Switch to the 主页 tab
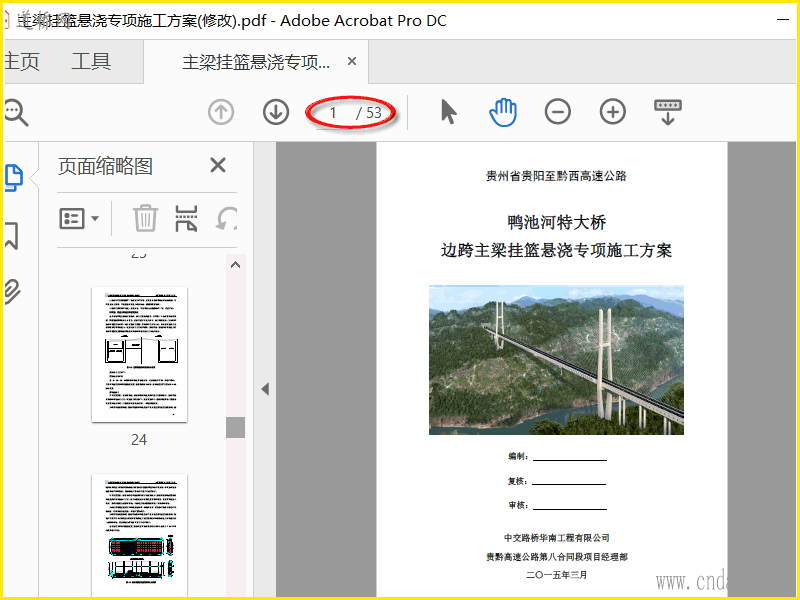 point(21,62)
